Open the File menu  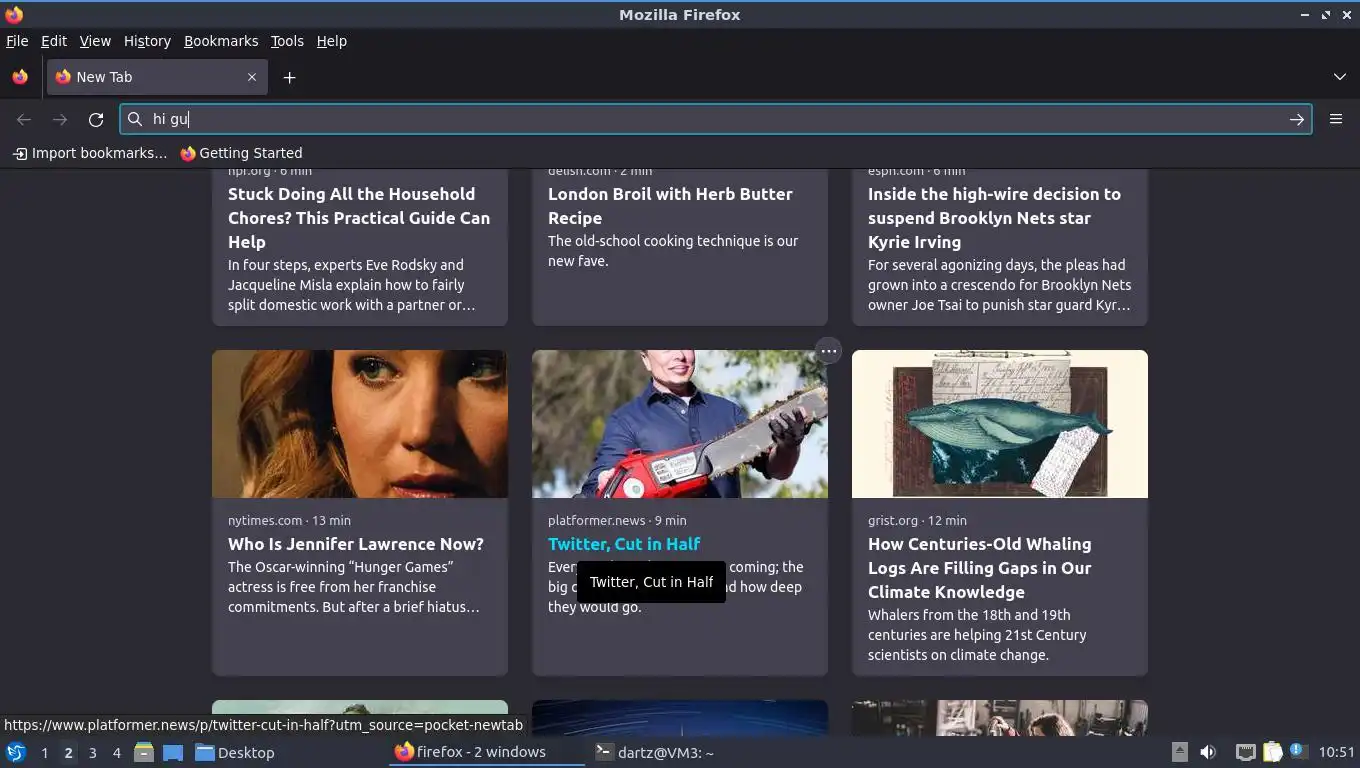(x=17, y=41)
